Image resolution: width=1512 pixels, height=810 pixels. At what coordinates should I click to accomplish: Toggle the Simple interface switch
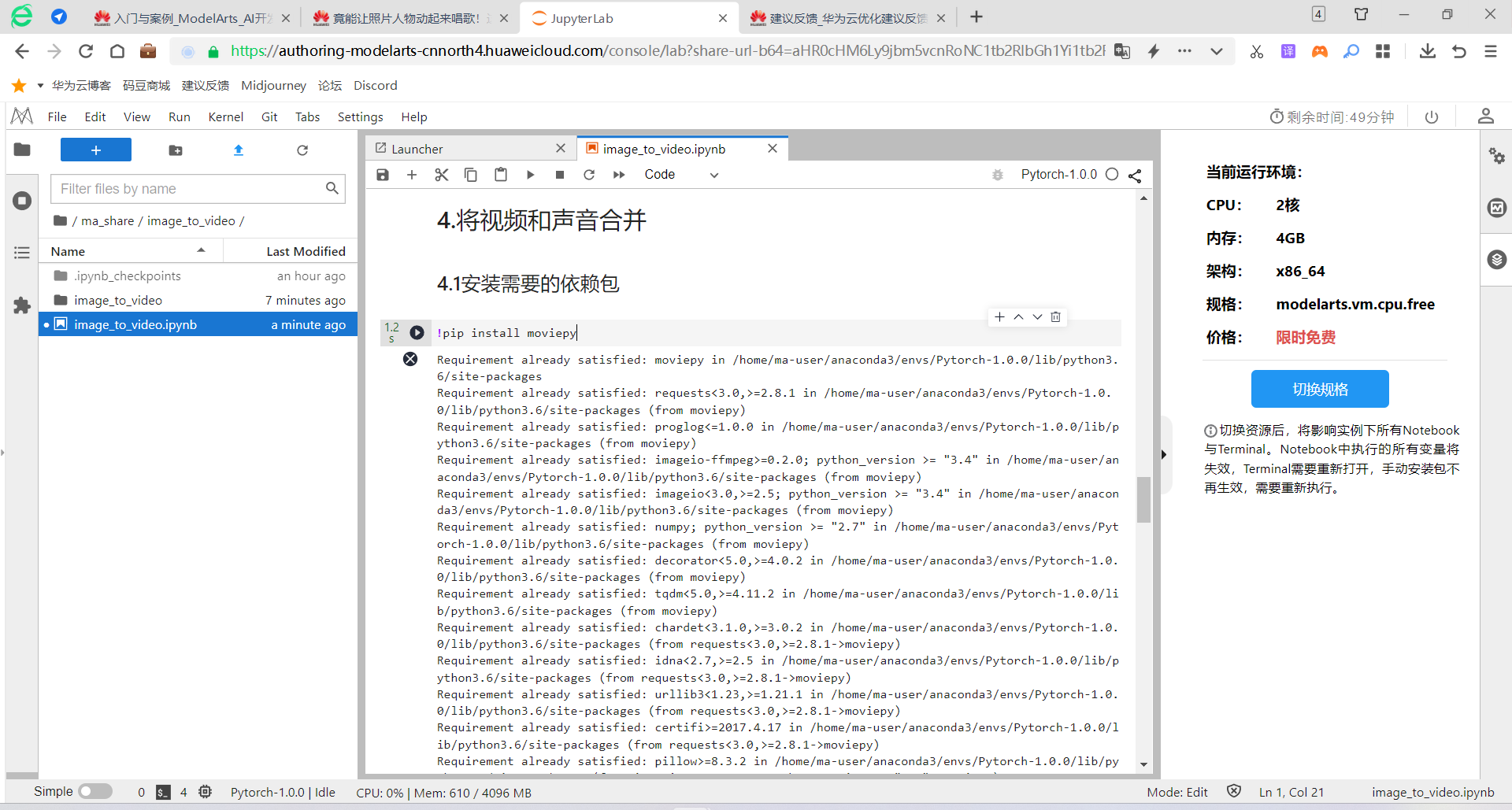click(x=95, y=792)
